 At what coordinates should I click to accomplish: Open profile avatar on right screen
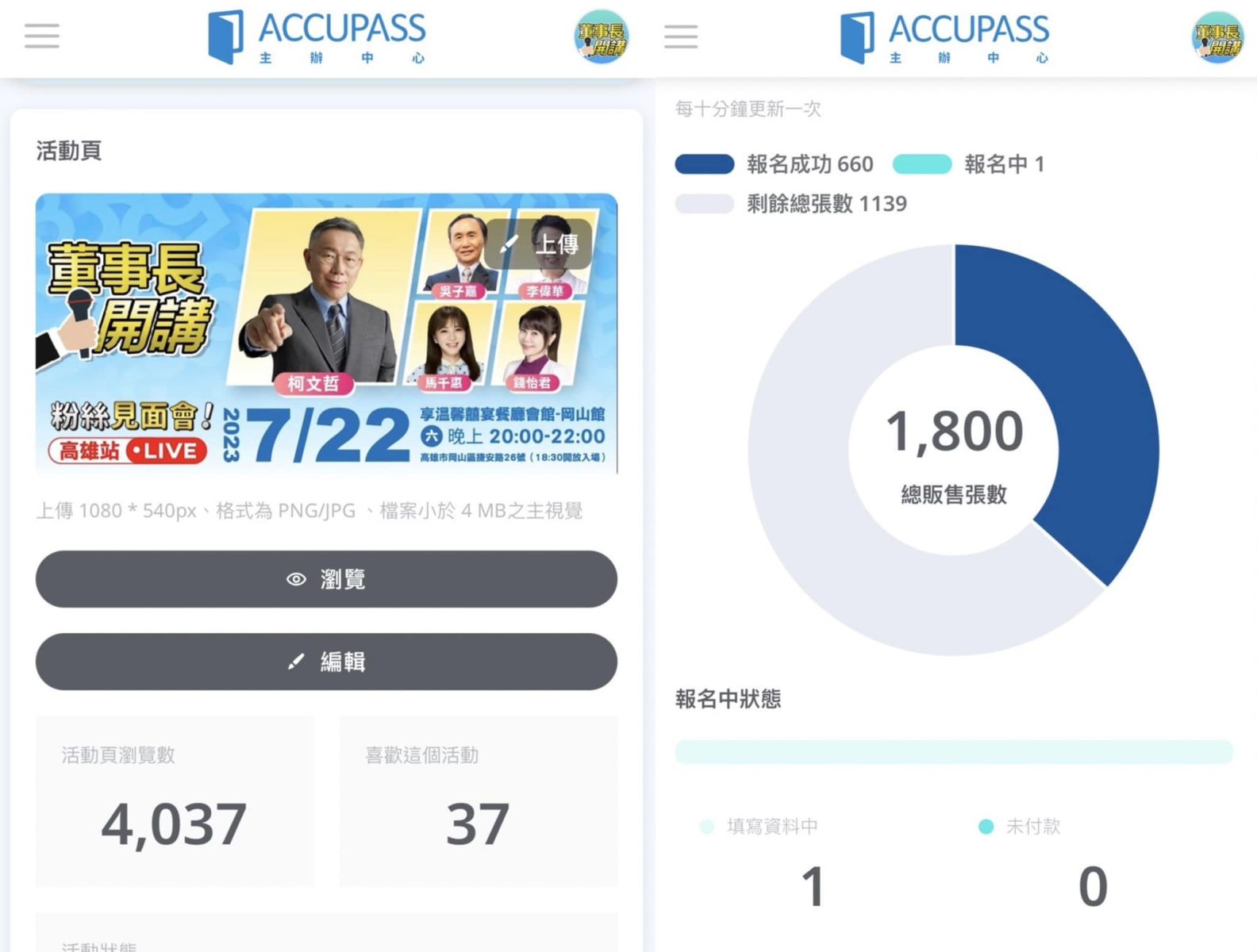[1217, 37]
